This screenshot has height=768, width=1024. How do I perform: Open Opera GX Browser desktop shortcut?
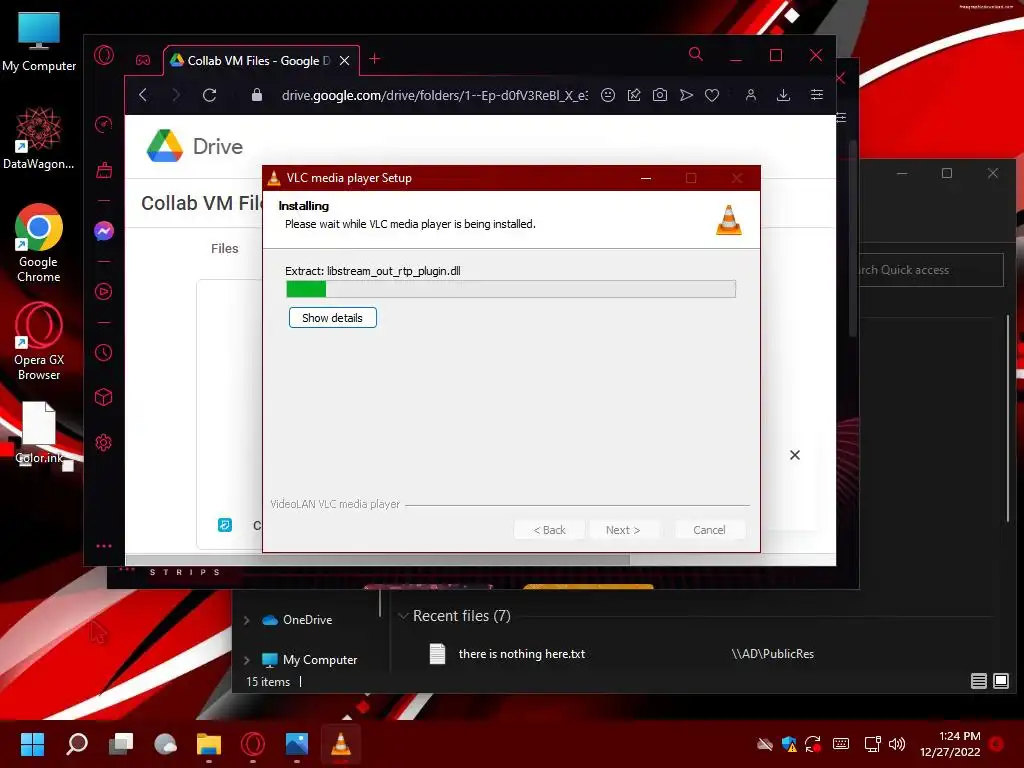(x=39, y=342)
